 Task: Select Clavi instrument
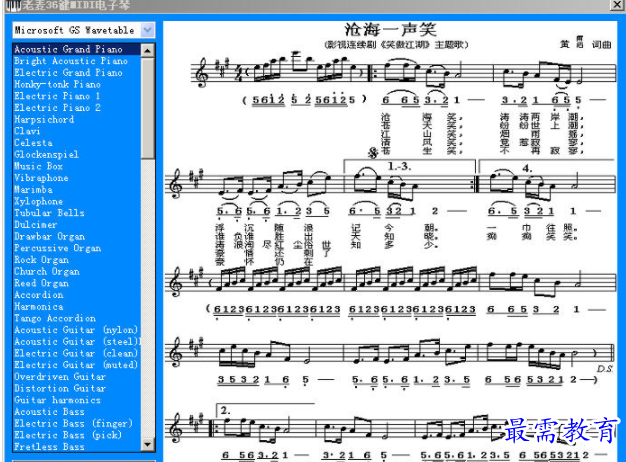coord(77,131)
